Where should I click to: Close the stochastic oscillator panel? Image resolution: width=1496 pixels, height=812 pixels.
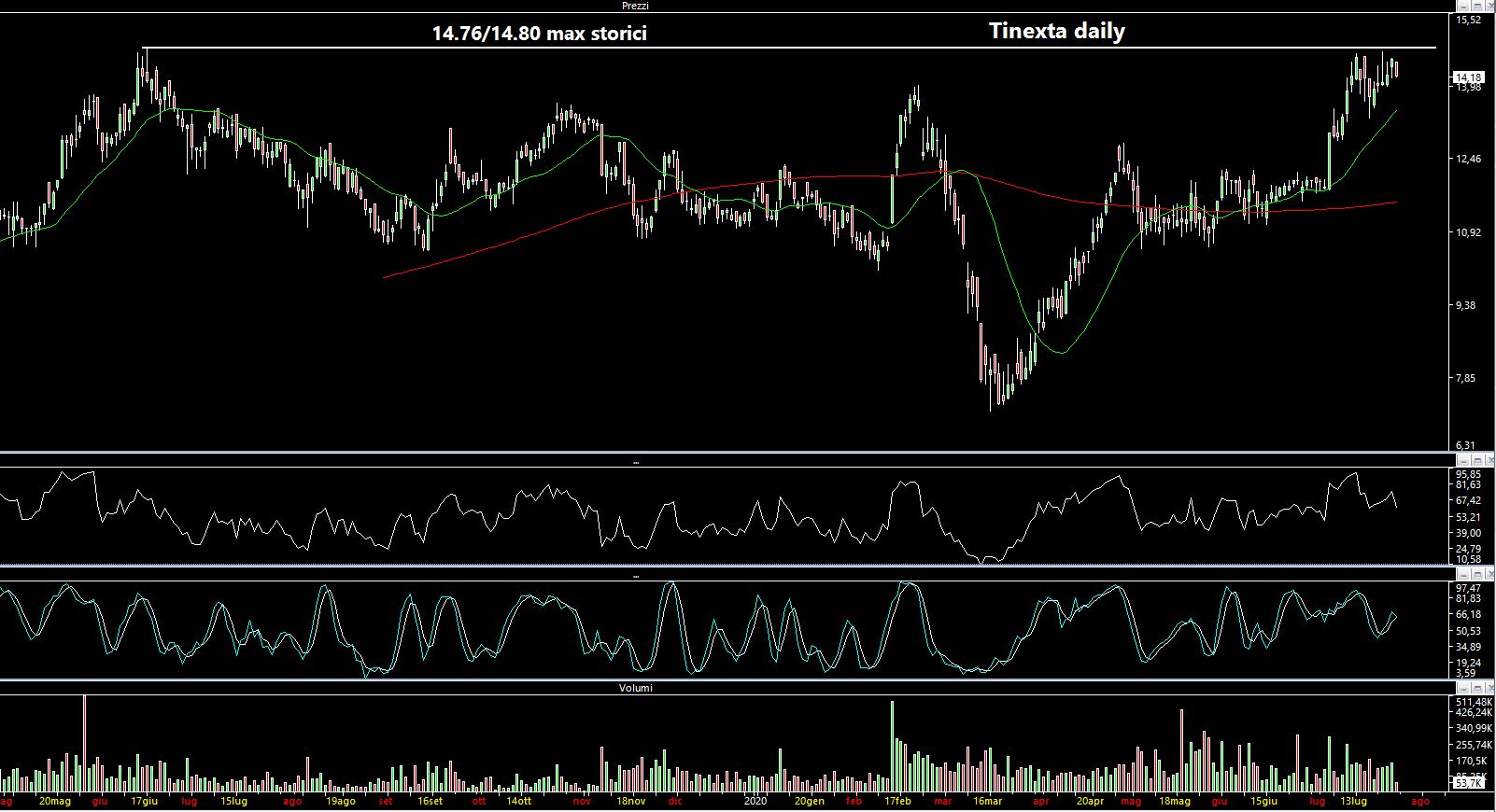(1488, 574)
